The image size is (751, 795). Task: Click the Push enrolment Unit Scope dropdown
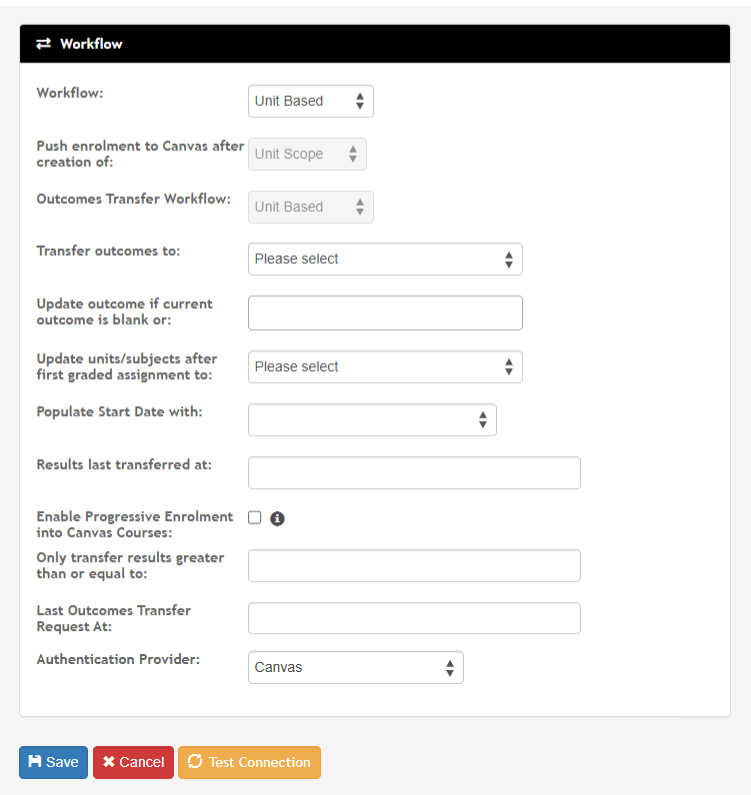[x=307, y=154]
